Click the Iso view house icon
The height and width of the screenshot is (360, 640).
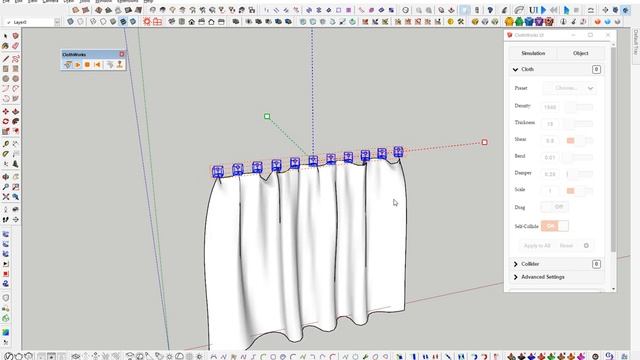point(171,21)
